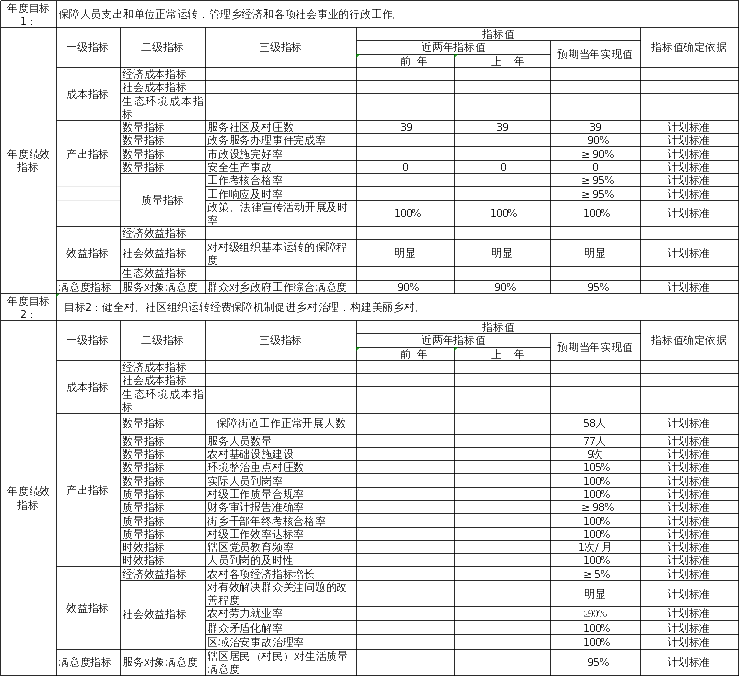Click 产出指标 cell in the second table
Screen dimensions: 739x676
tap(88, 490)
